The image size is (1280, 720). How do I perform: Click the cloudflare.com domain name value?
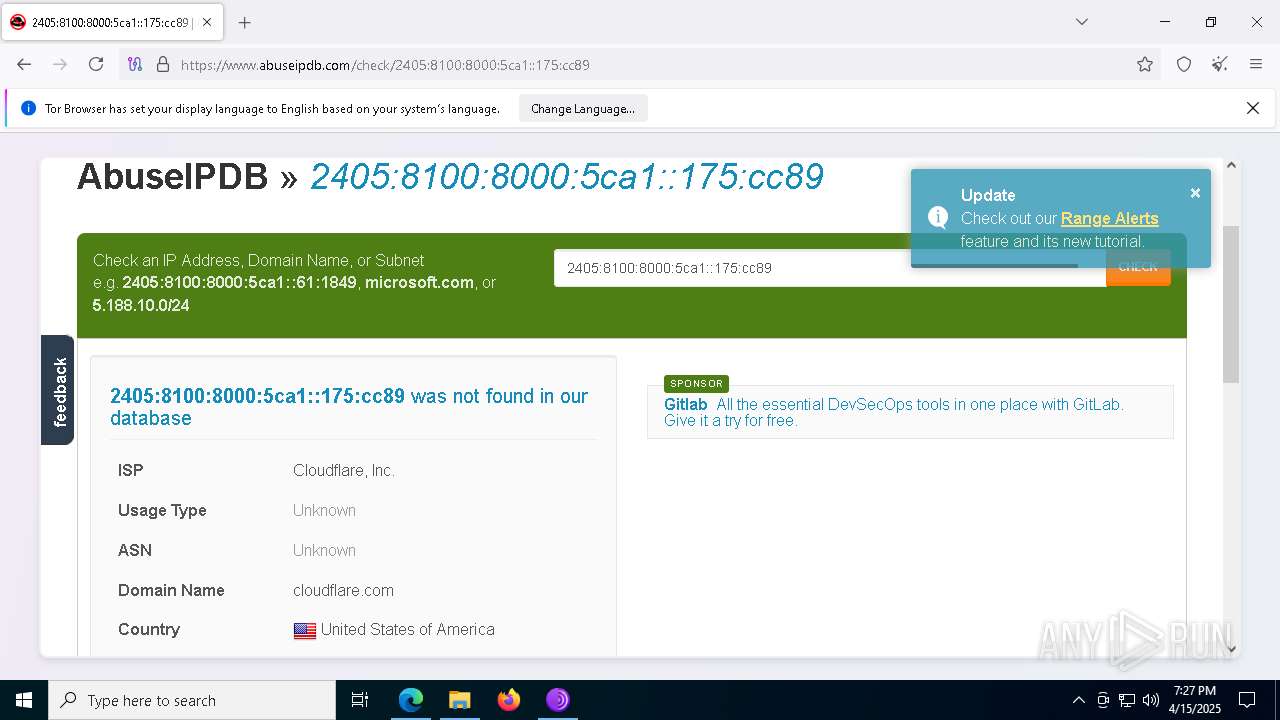(343, 590)
